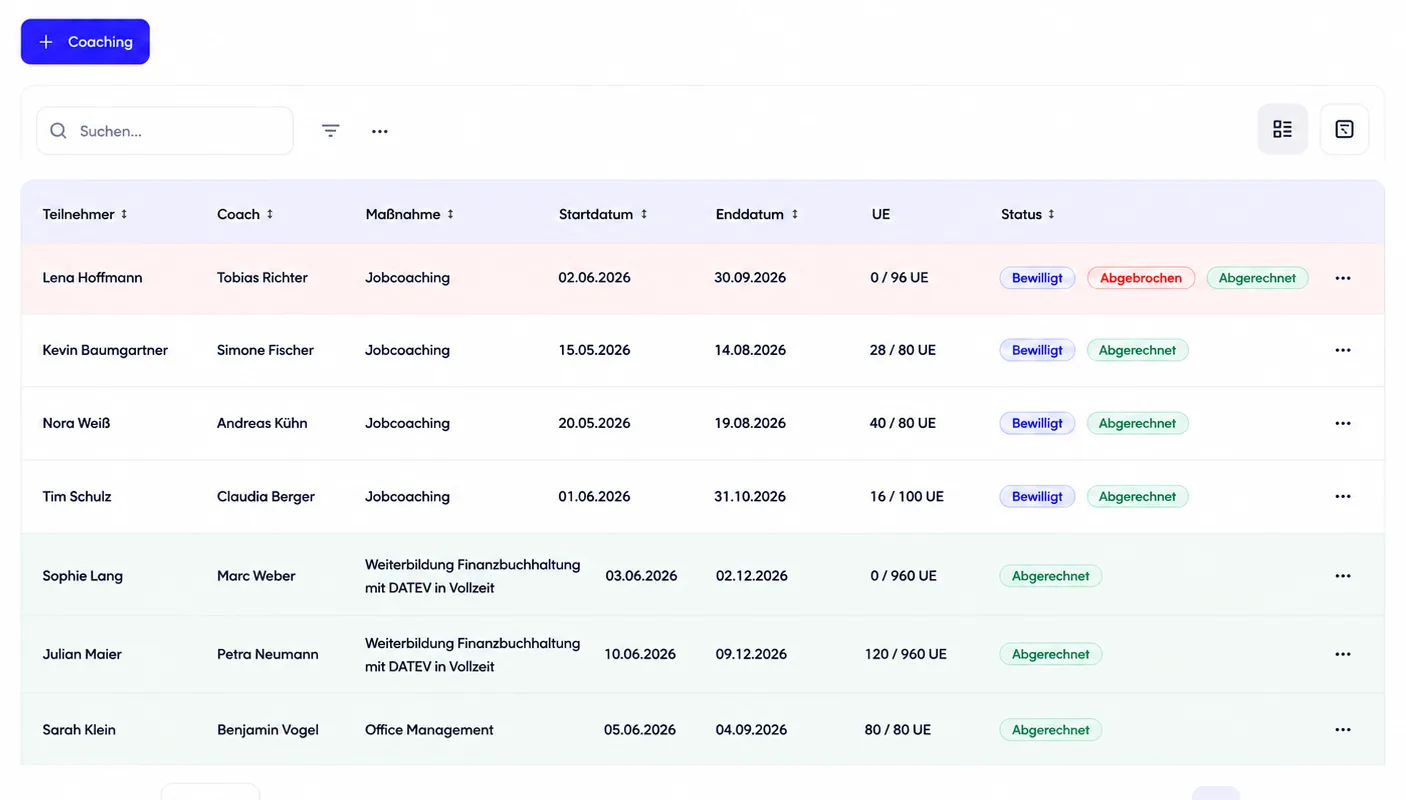
Task: Open row actions for Tim Schulz
Action: pos(1343,496)
